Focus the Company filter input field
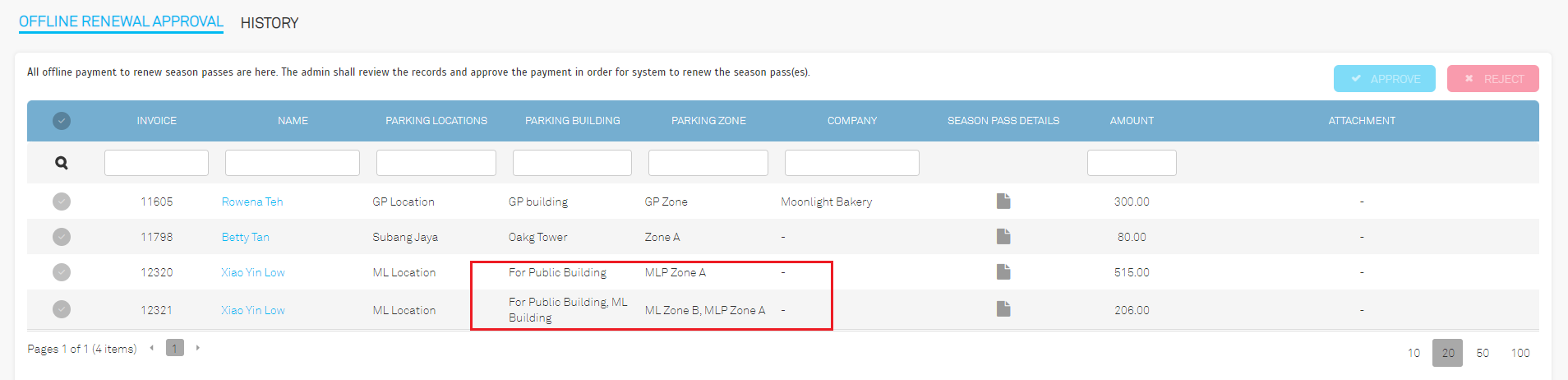The height and width of the screenshot is (380, 1568). point(852,163)
